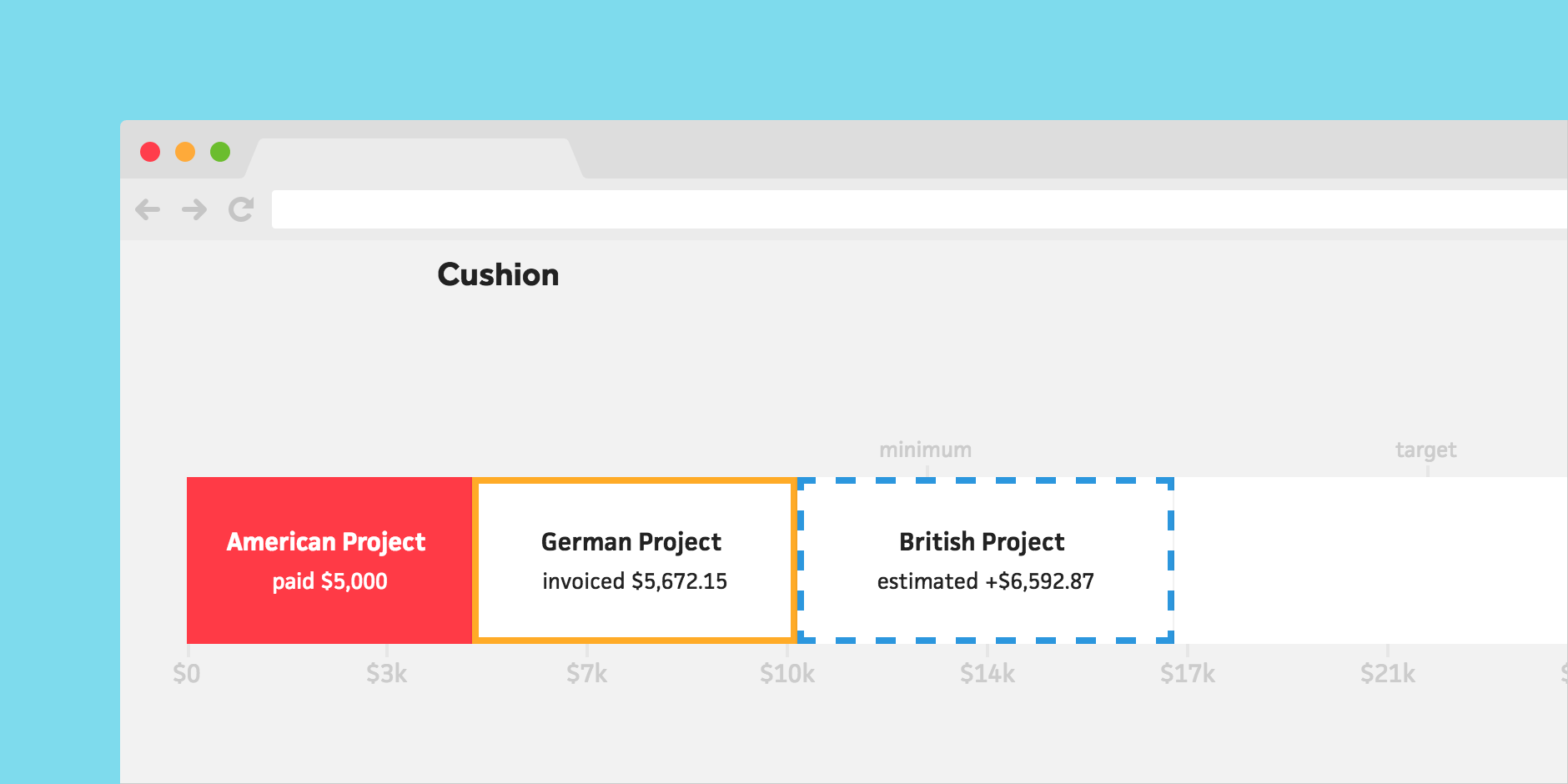Reload the page with the refresh icon

240,210
